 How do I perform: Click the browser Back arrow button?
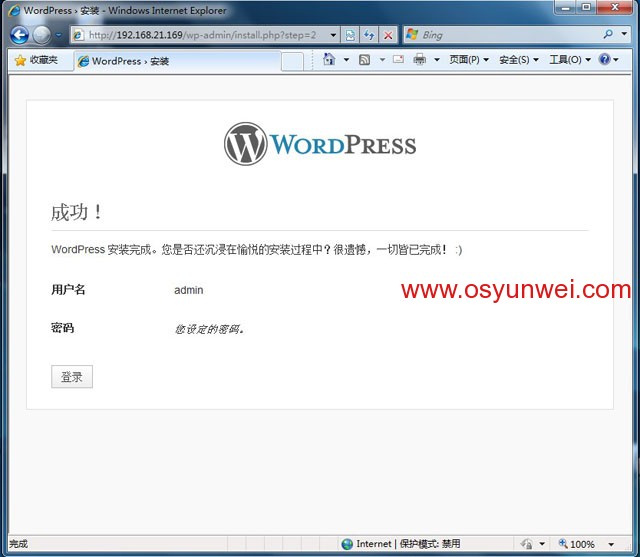(x=19, y=35)
